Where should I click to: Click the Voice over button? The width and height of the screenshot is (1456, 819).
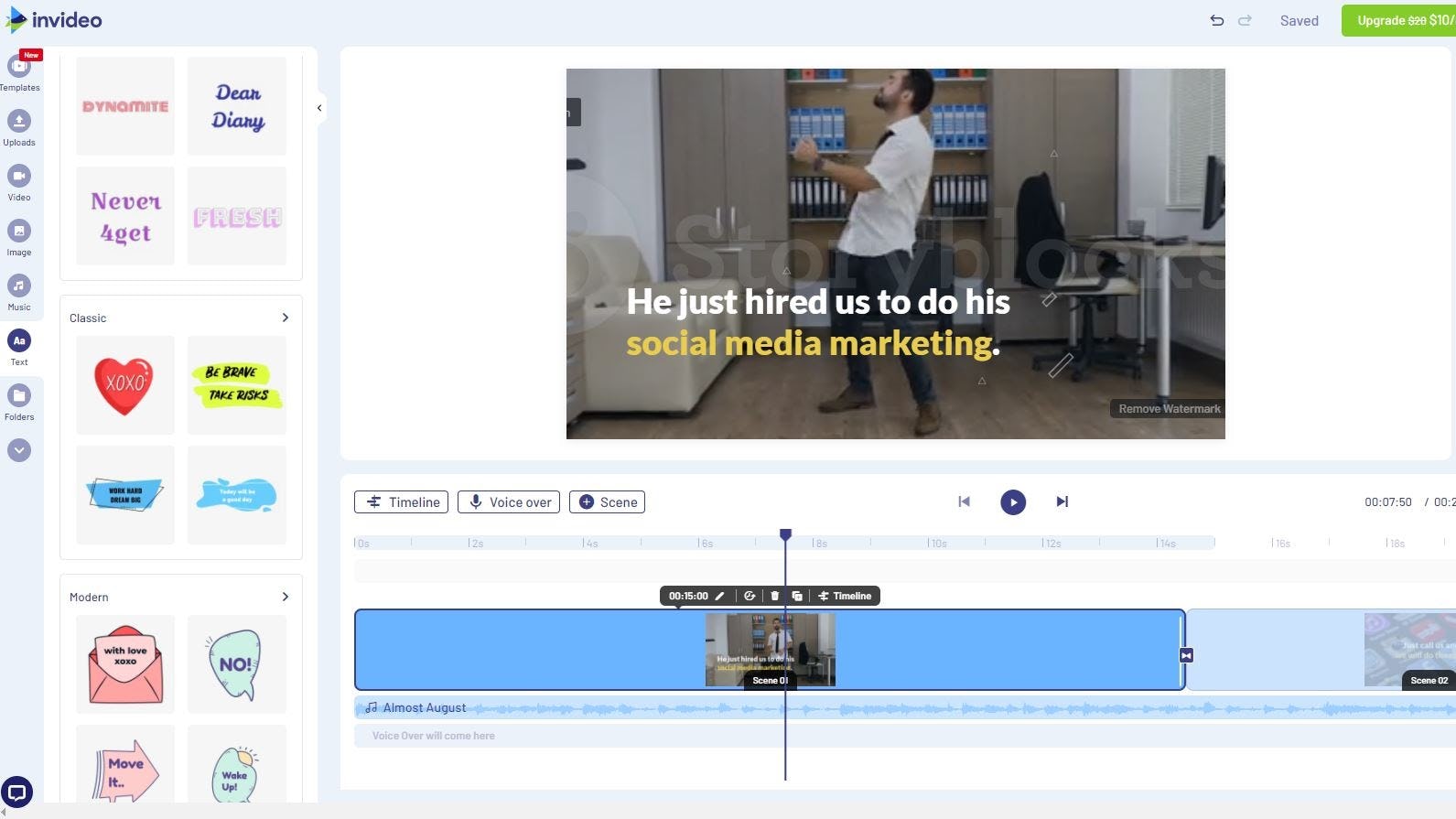(509, 501)
